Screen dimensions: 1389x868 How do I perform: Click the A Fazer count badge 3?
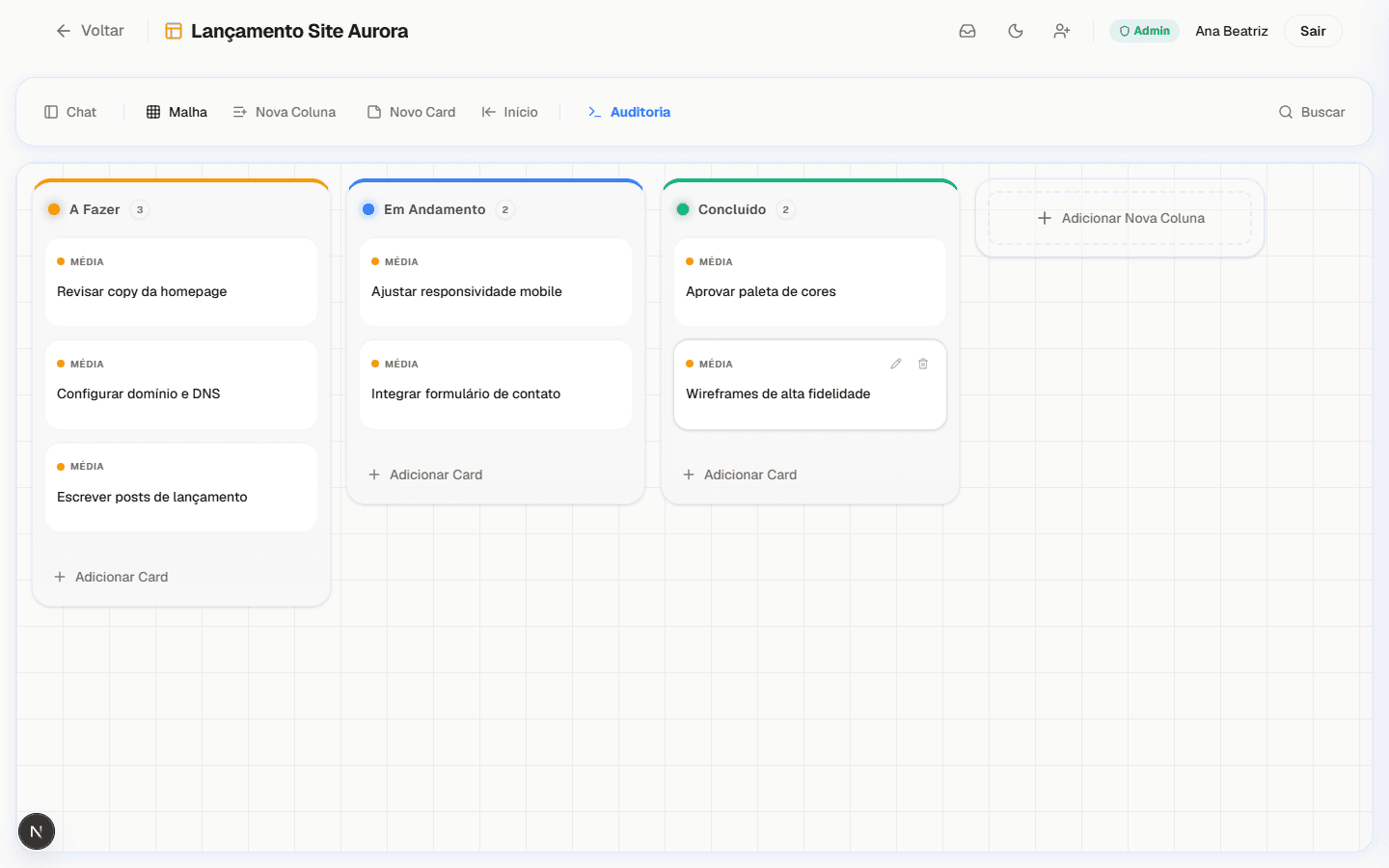tap(140, 209)
